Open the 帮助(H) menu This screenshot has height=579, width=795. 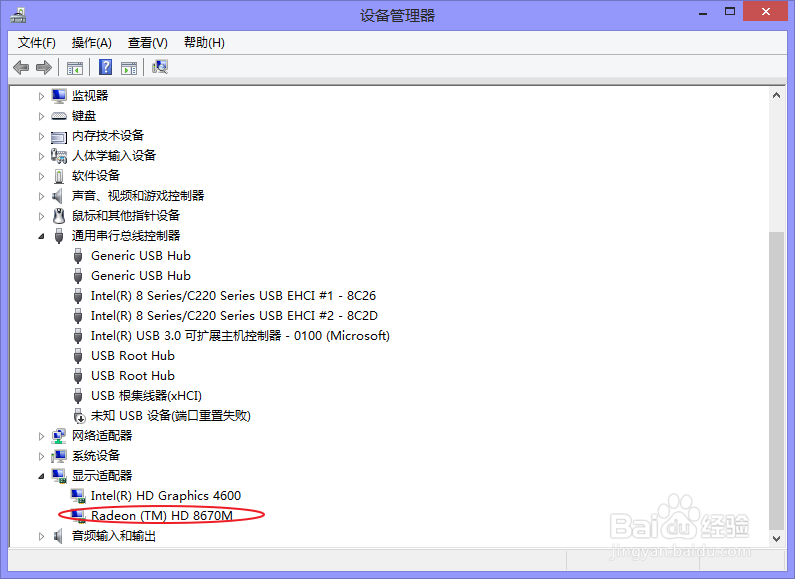[x=204, y=43]
